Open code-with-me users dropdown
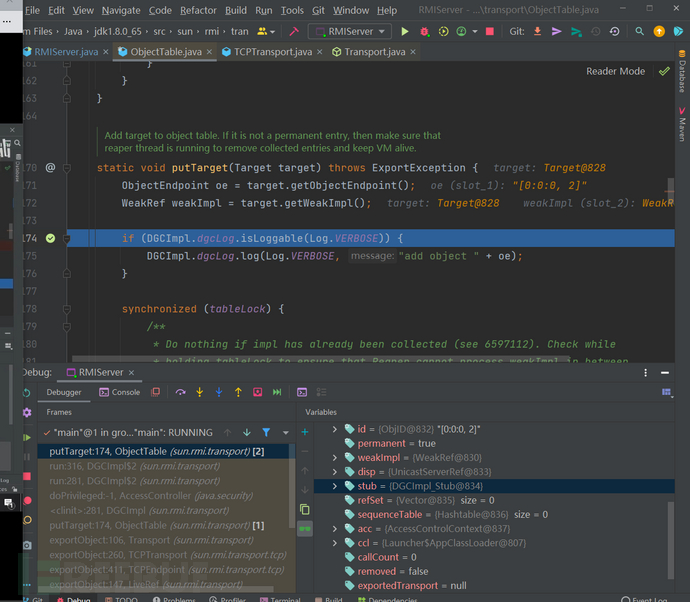The image size is (690, 602). (266, 31)
